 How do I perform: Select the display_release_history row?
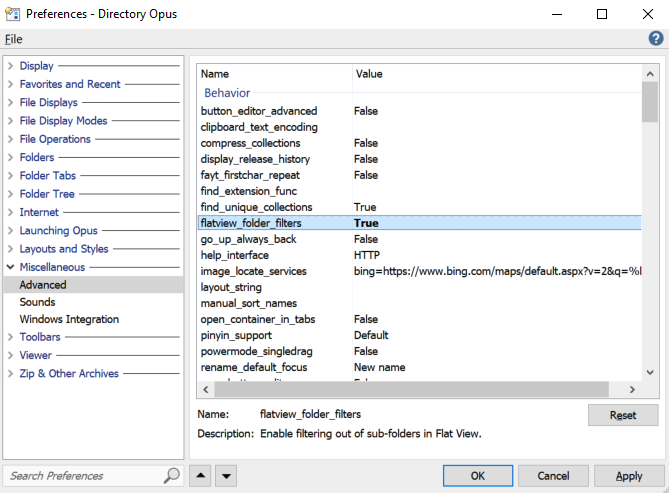[x=420, y=159]
